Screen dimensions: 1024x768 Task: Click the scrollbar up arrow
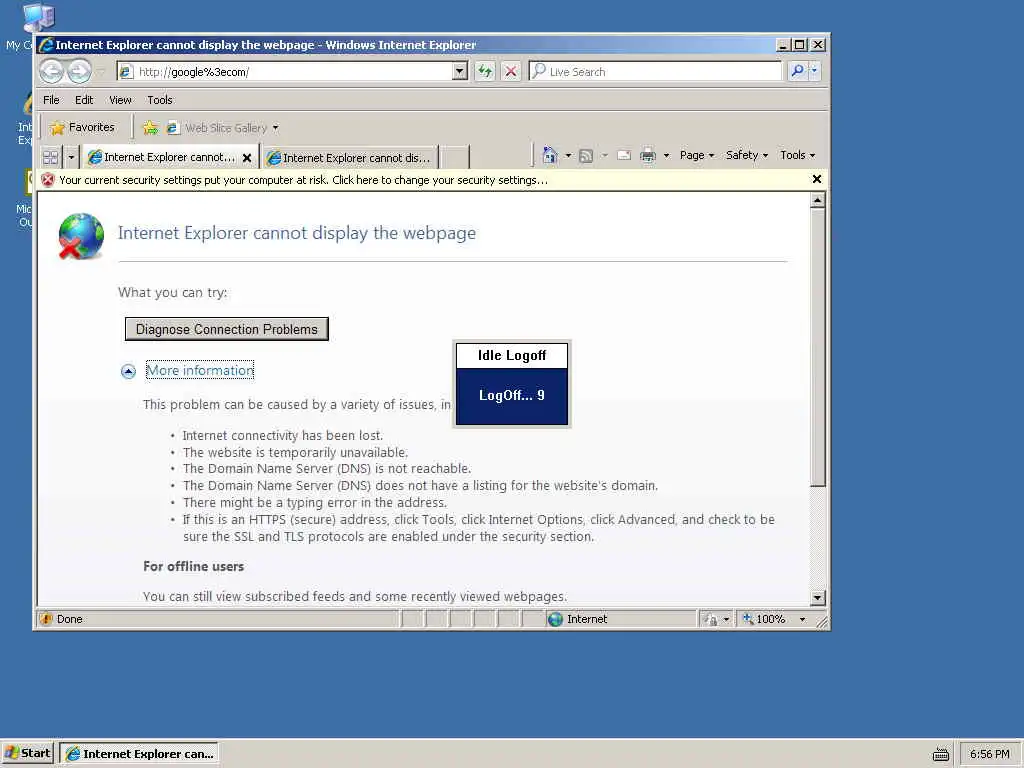[x=817, y=200]
